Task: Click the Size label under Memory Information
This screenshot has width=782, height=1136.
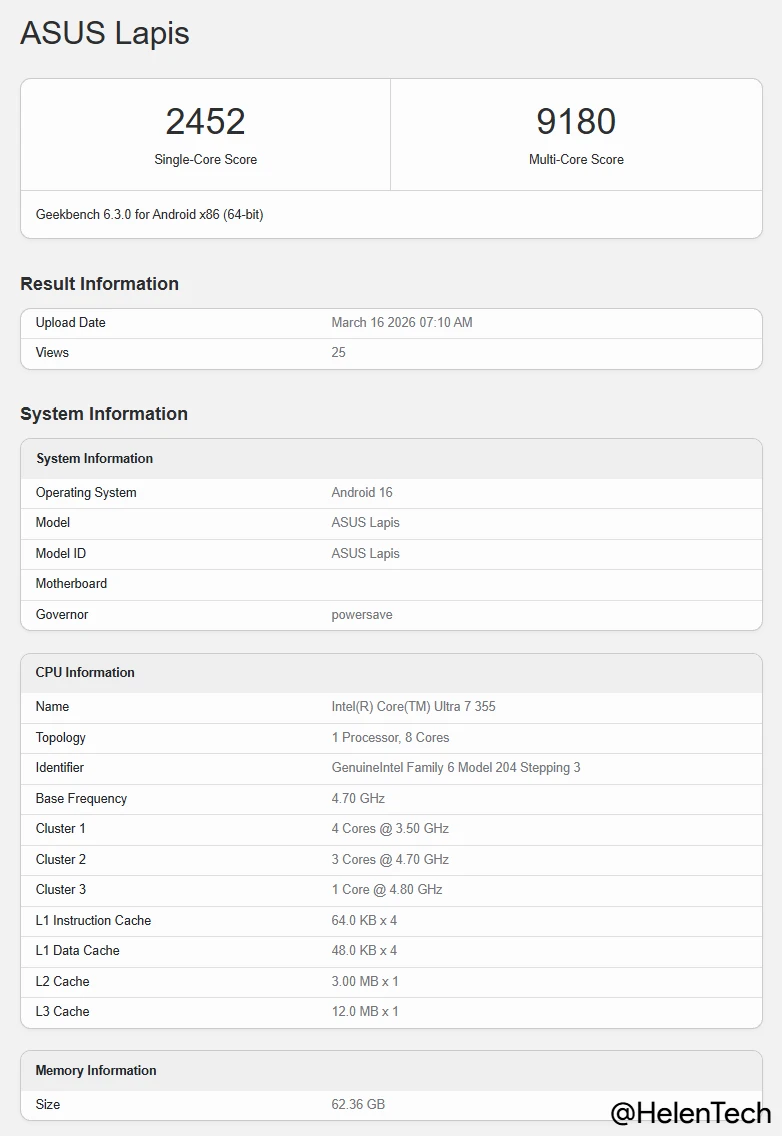Action: (48, 1105)
